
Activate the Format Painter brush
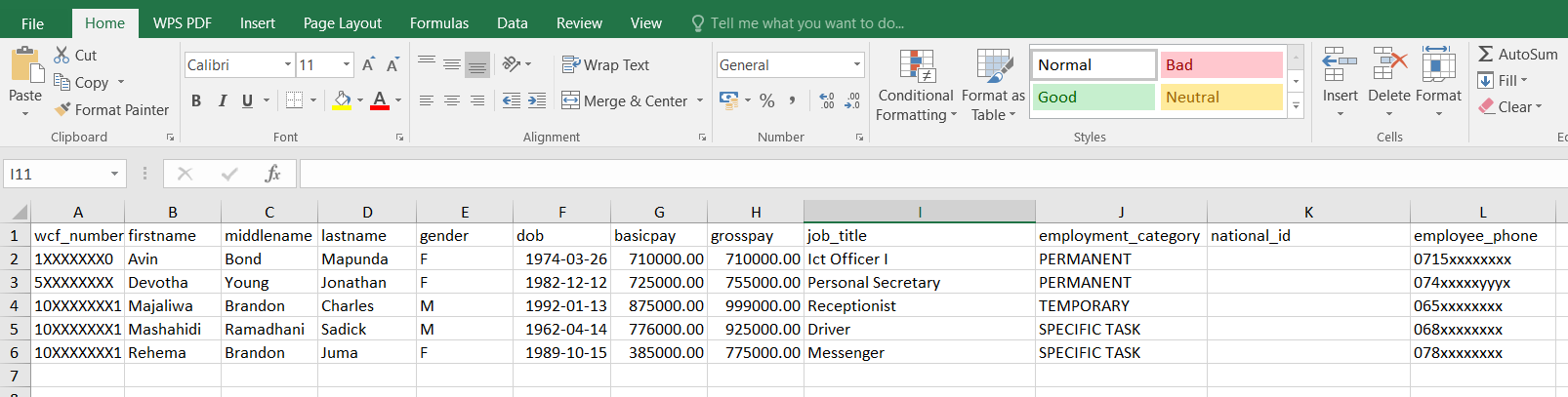[x=63, y=109]
